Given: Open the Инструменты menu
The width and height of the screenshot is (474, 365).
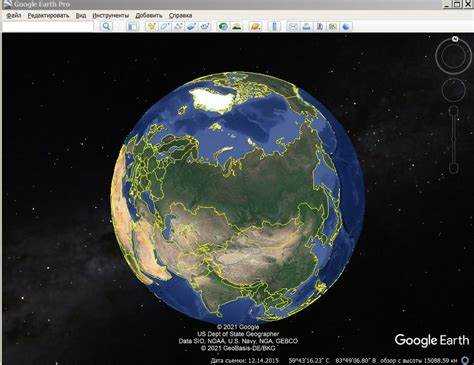Looking at the screenshot, I should pos(111,15).
